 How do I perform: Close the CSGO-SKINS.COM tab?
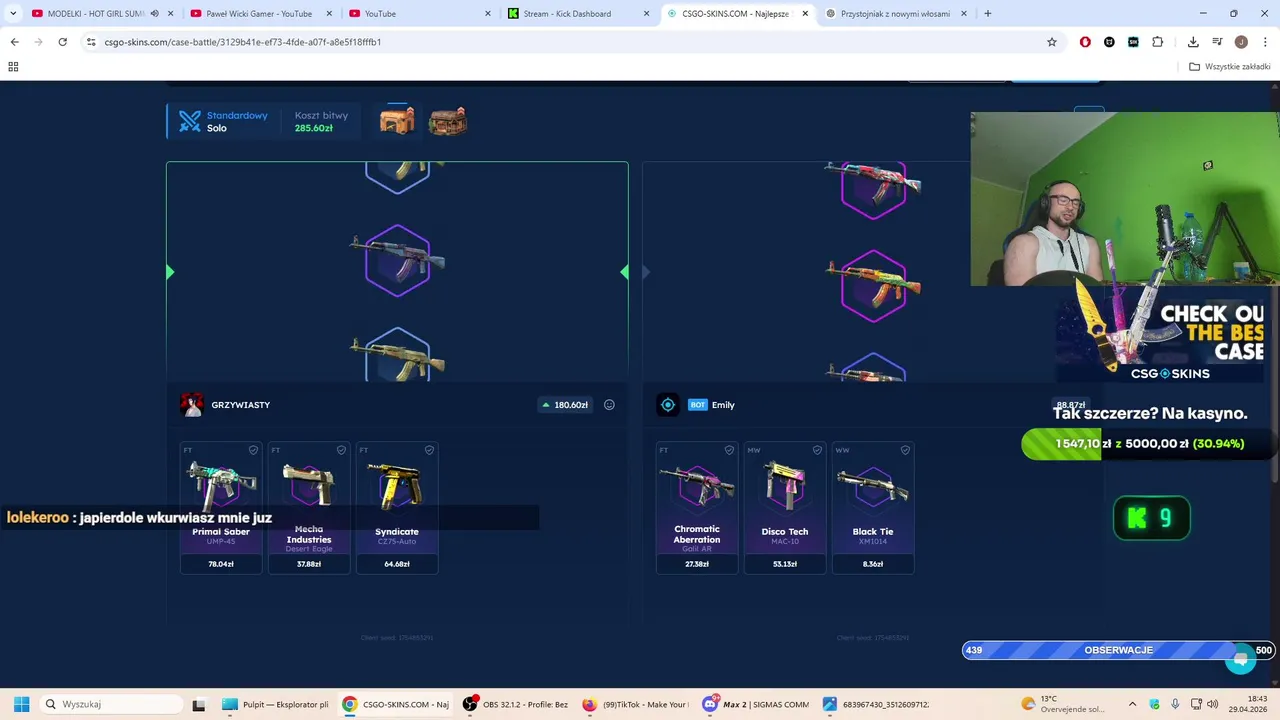(x=805, y=14)
